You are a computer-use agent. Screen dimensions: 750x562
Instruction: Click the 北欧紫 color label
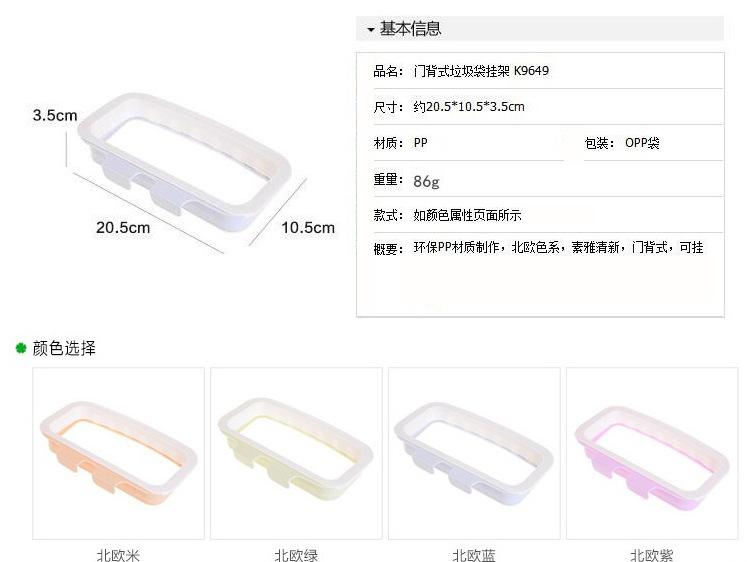point(652,555)
